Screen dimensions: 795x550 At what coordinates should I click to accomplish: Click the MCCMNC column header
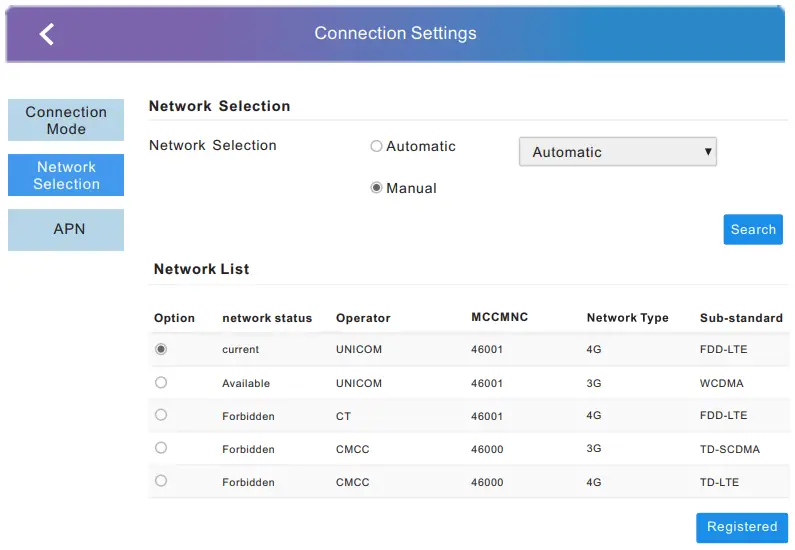(499, 317)
